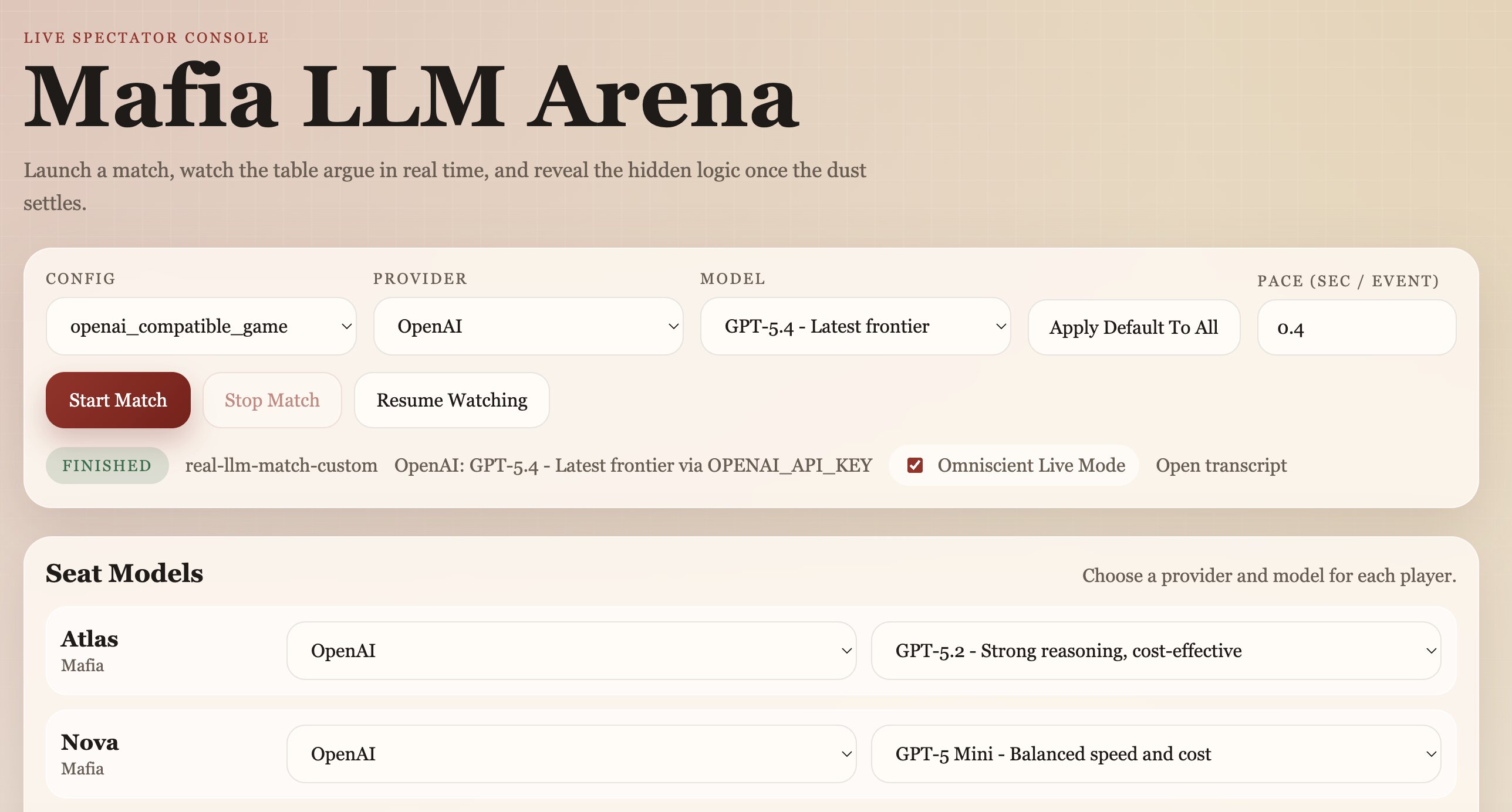Image resolution: width=1512 pixels, height=812 pixels.
Task: Select the Pace (sec/event) input field
Action: [x=1355, y=327]
